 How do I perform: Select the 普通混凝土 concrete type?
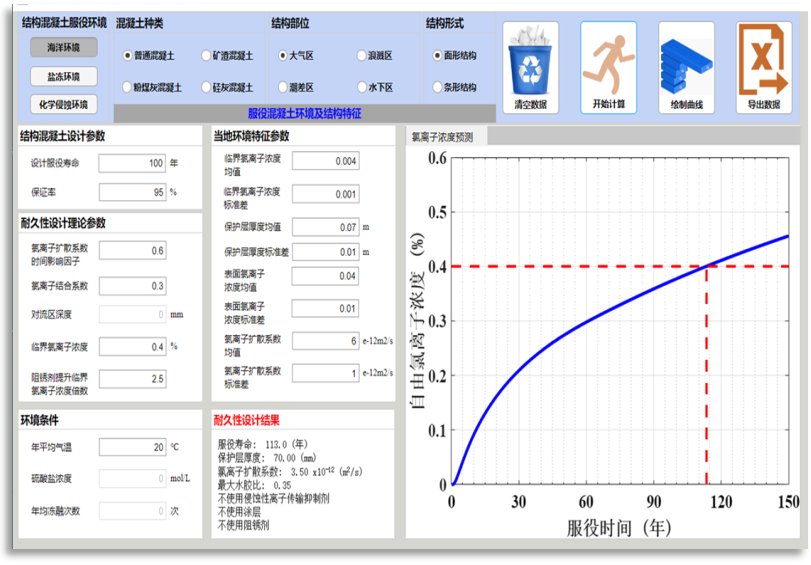click(127, 56)
